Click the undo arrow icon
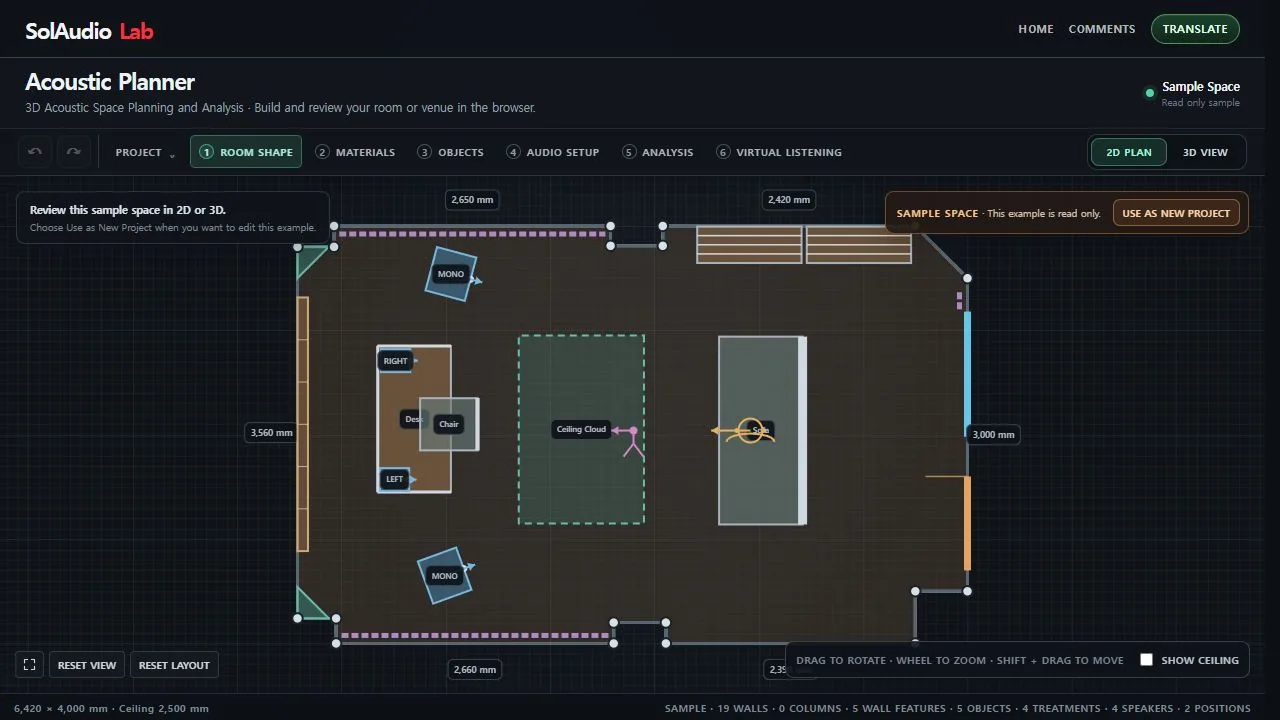The height and width of the screenshot is (720, 1280). tap(35, 152)
